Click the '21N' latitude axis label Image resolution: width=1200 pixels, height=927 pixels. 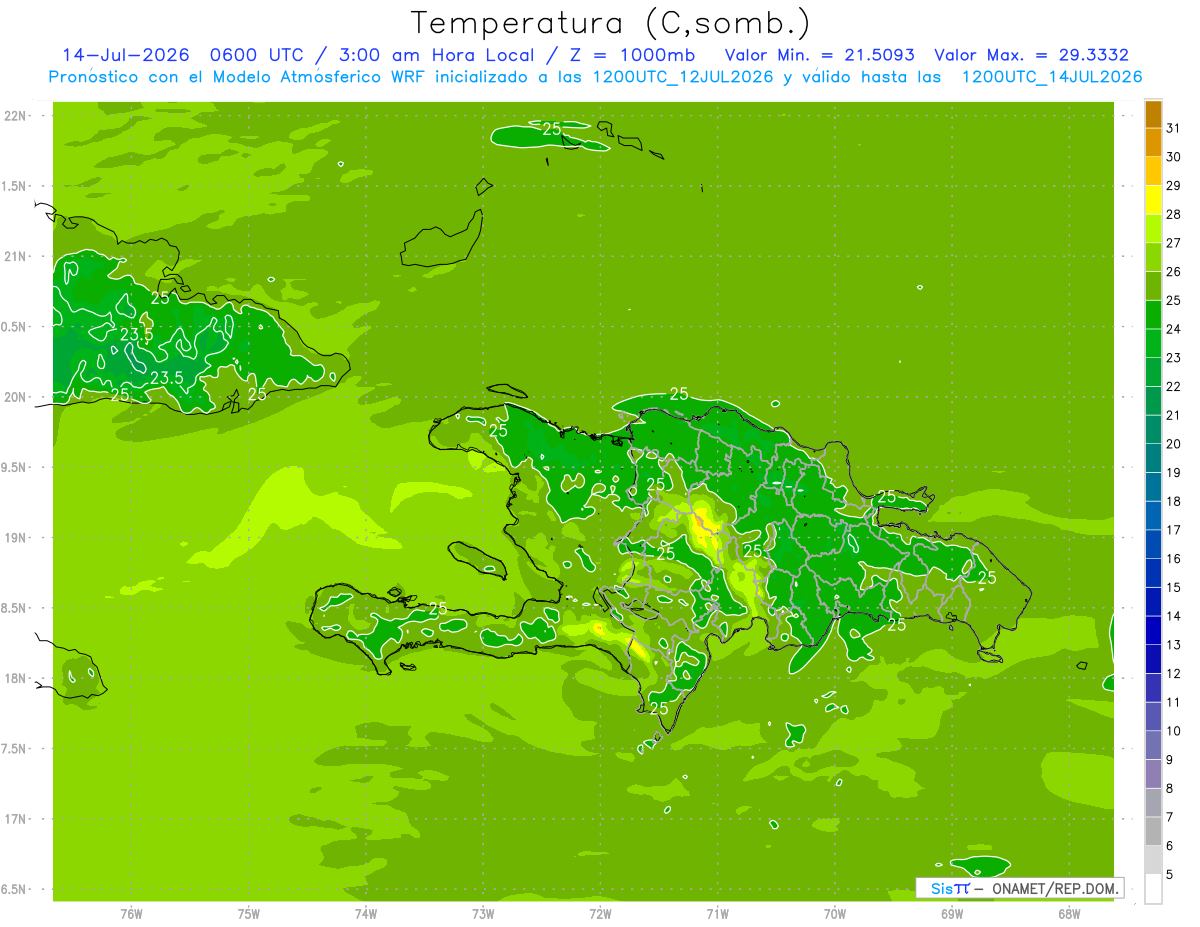coord(16,256)
